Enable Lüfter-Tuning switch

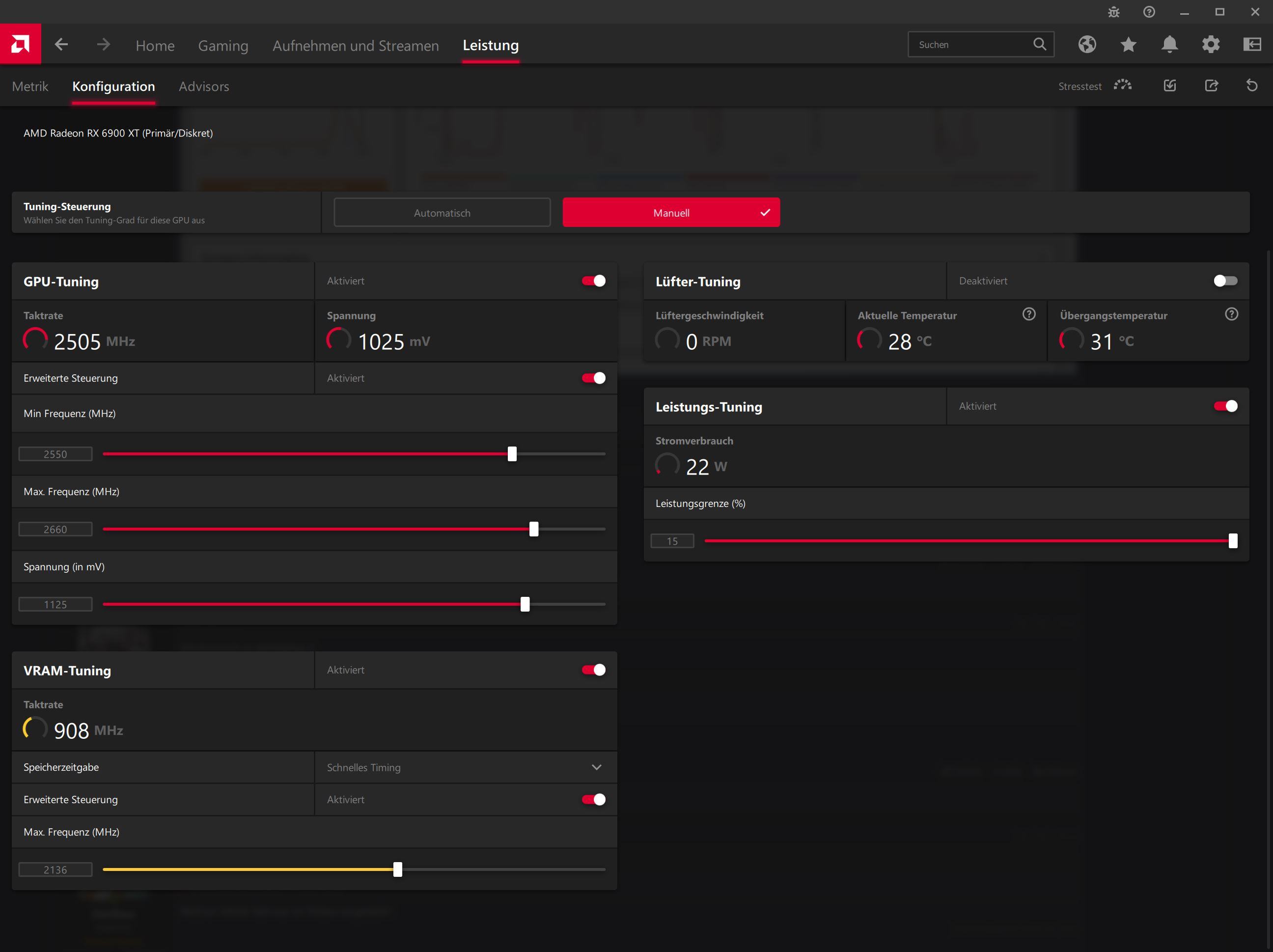(1225, 281)
